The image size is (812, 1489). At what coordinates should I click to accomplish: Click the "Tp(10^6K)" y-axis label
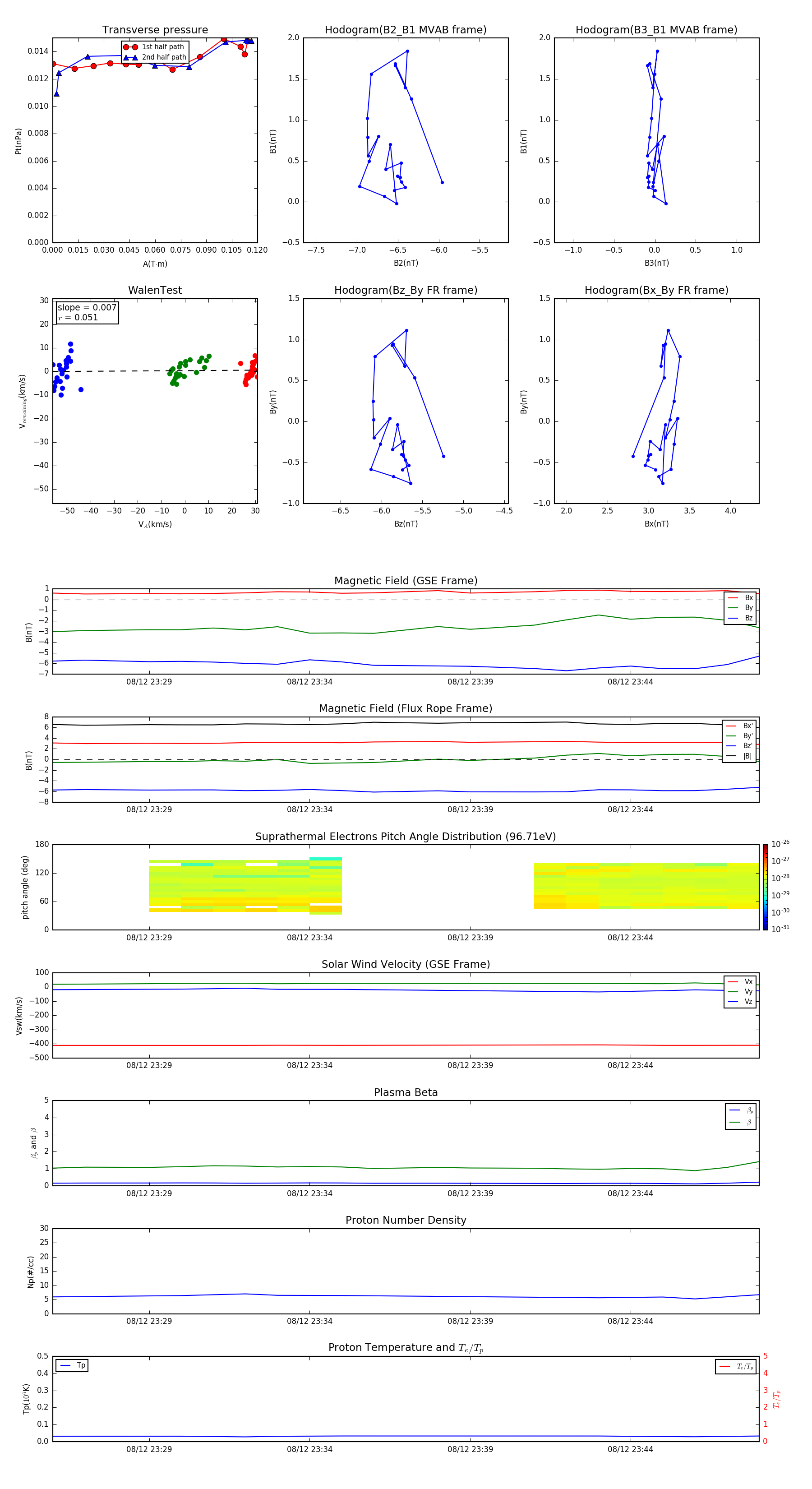pos(26,1399)
